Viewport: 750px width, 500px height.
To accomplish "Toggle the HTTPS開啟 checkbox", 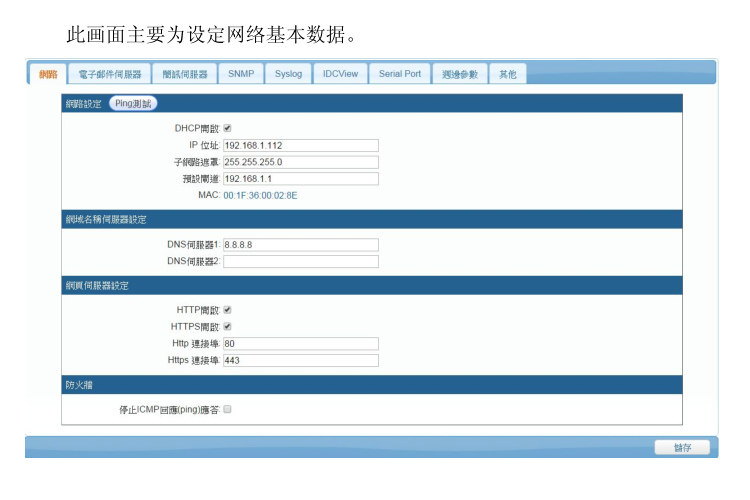I will tap(227, 327).
